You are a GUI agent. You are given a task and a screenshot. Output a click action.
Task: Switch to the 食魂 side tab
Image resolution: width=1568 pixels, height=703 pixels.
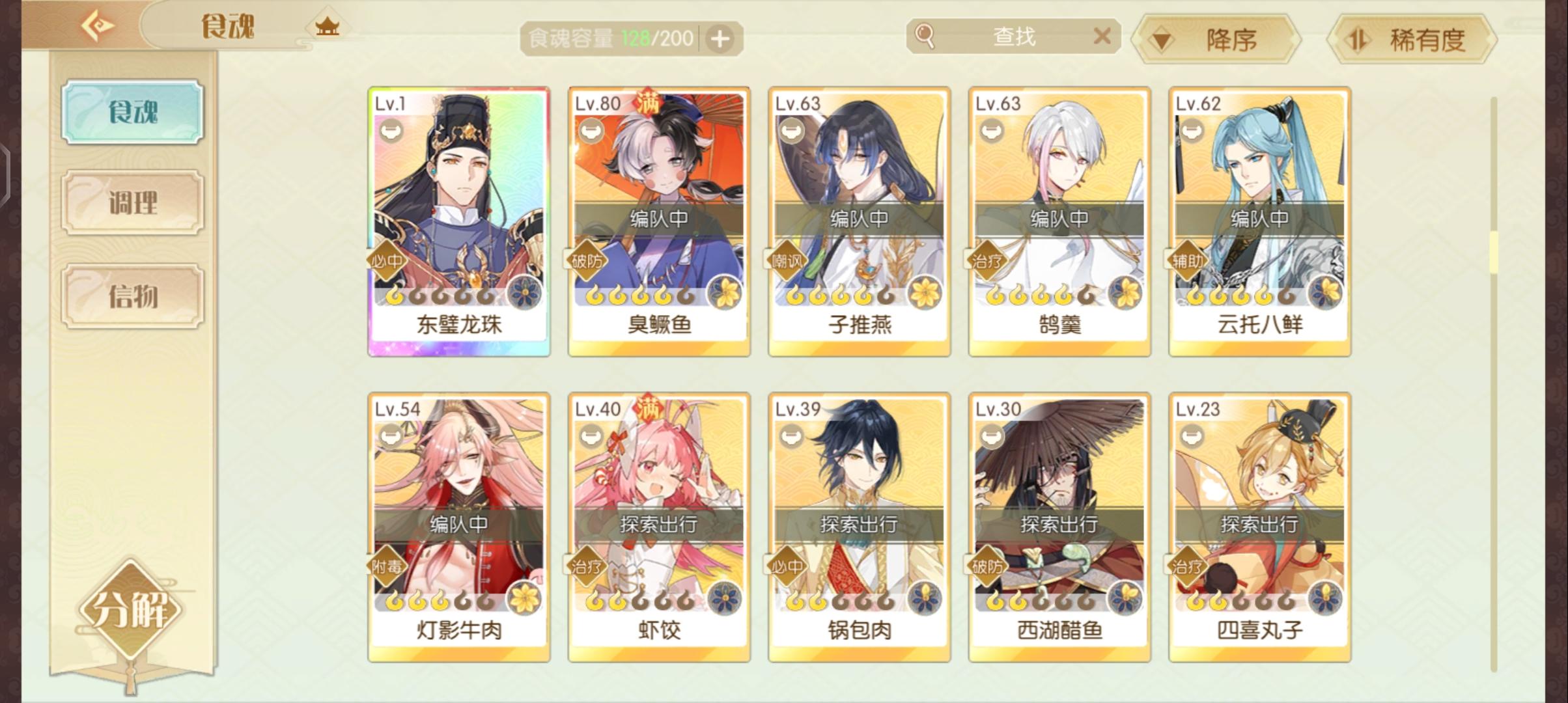(133, 111)
